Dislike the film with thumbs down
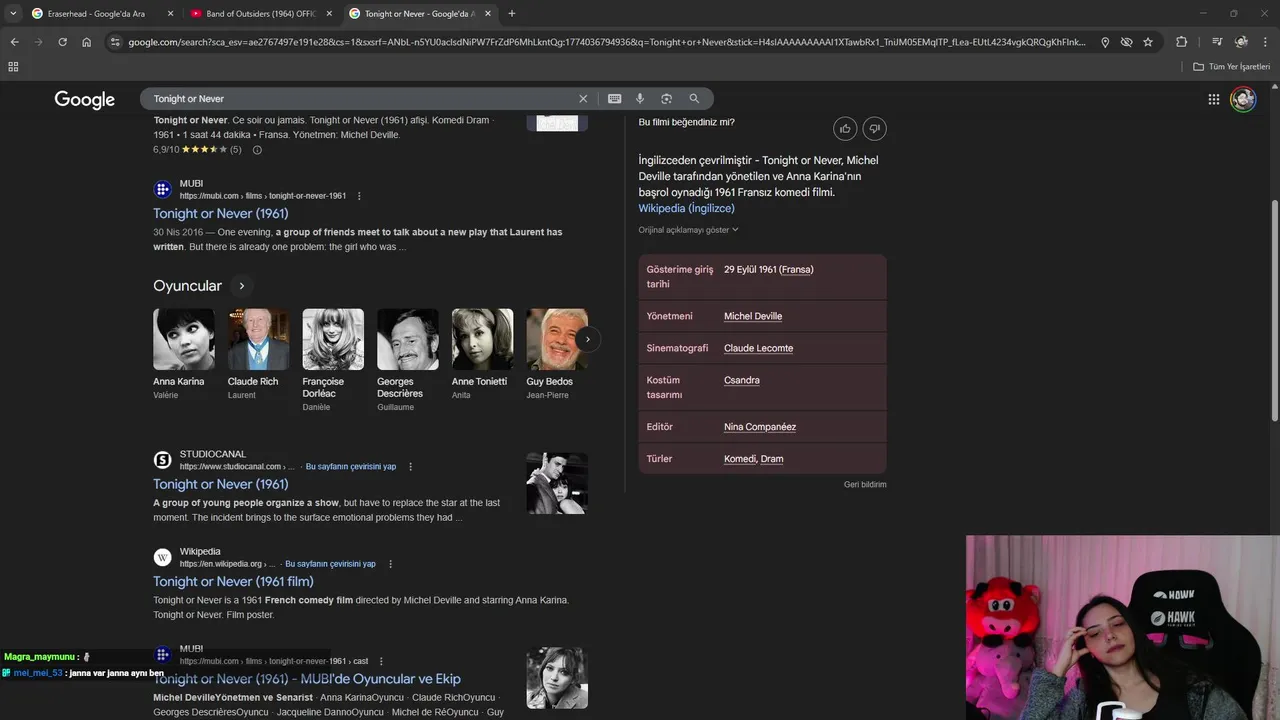 pyautogui.click(x=874, y=129)
